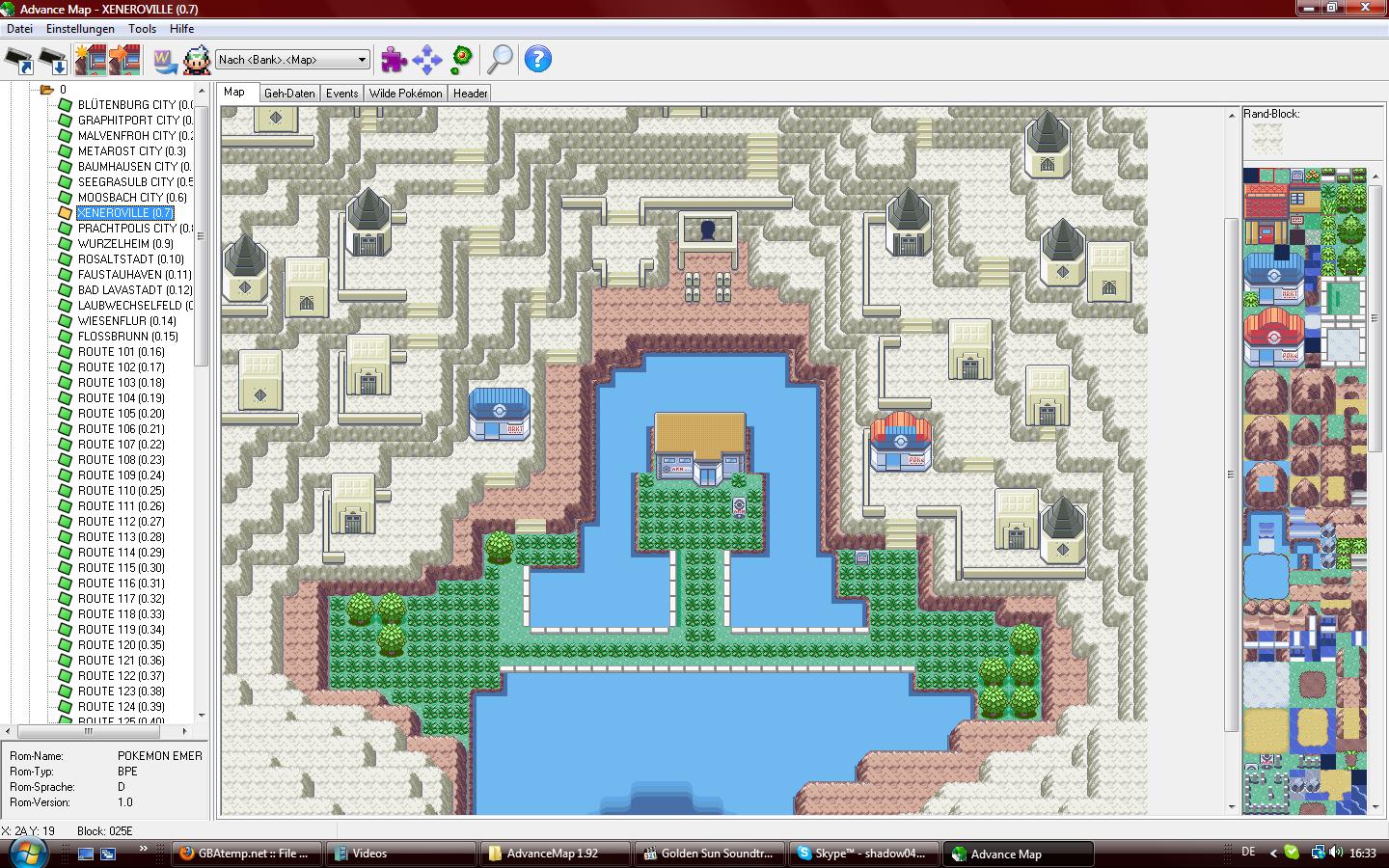Image resolution: width=1389 pixels, height=868 pixels.
Task: Click the orange-roof house on map island
Action: pyautogui.click(x=700, y=448)
